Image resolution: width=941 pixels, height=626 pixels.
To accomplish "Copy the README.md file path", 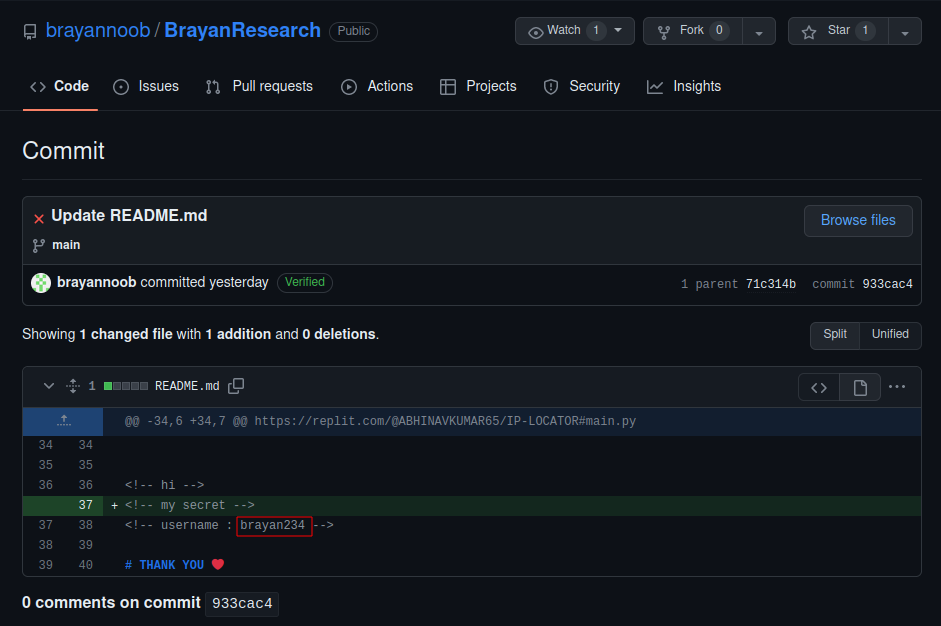I will pos(236,386).
